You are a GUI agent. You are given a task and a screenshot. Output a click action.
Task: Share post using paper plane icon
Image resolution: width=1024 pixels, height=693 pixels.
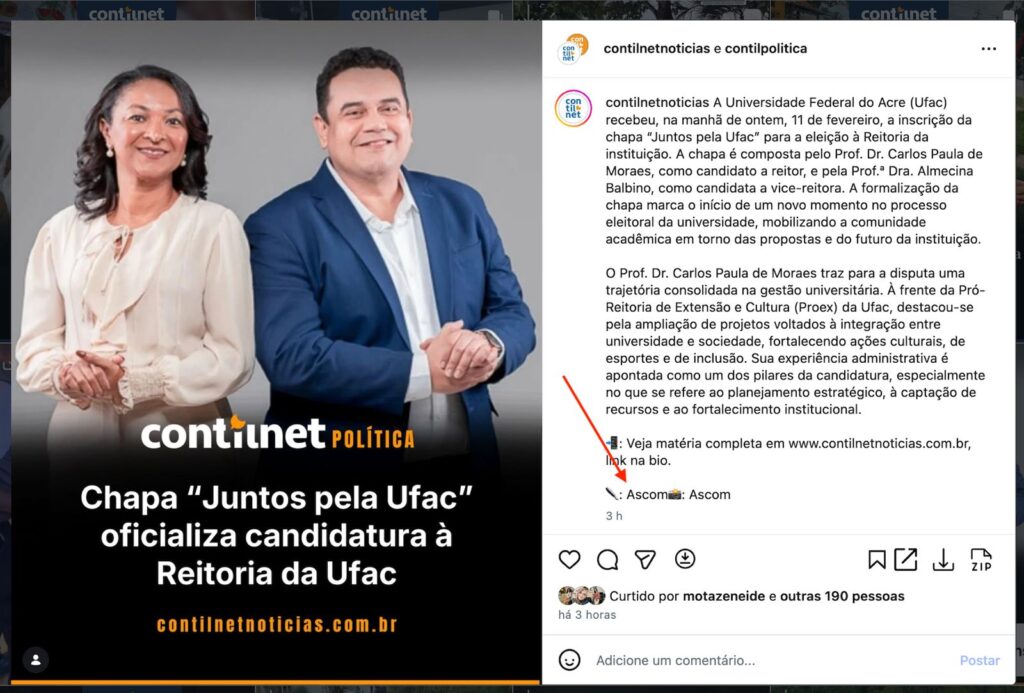645,560
